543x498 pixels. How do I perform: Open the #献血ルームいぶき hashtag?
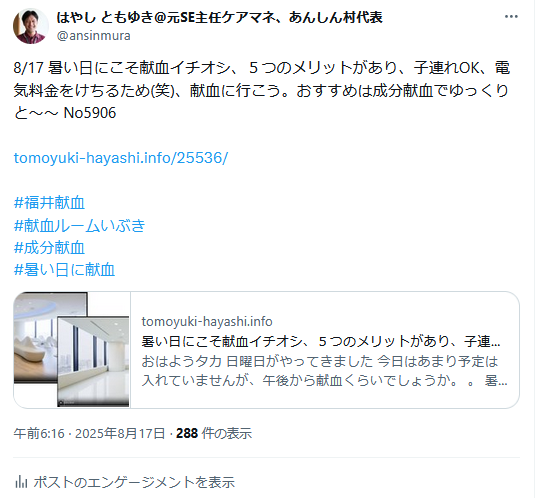[x=79, y=225]
